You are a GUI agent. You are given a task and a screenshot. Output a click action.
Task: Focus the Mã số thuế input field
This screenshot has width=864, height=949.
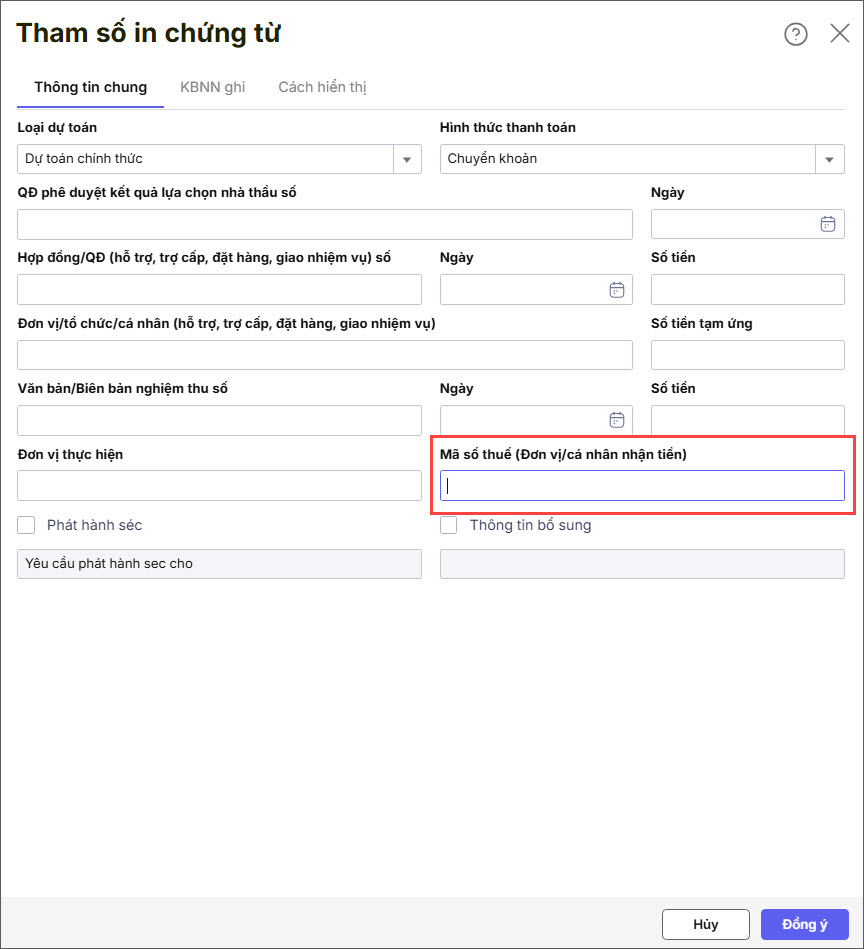click(642, 486)
